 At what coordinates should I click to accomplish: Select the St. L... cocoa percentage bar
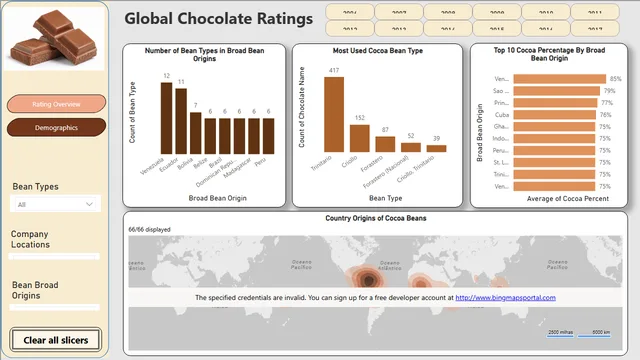pyautogui.click(x=554, y=162)
